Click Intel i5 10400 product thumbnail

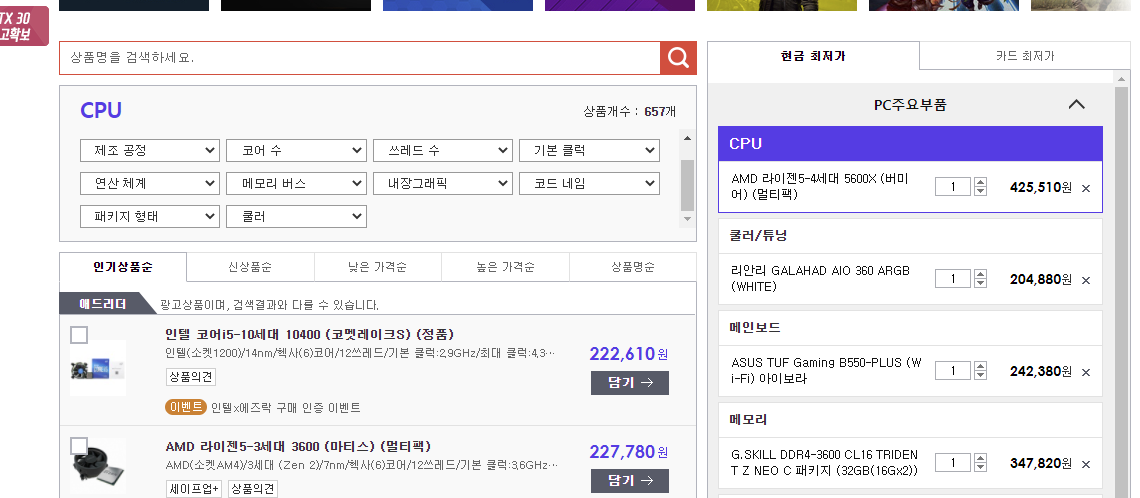(x=98, y=369)
